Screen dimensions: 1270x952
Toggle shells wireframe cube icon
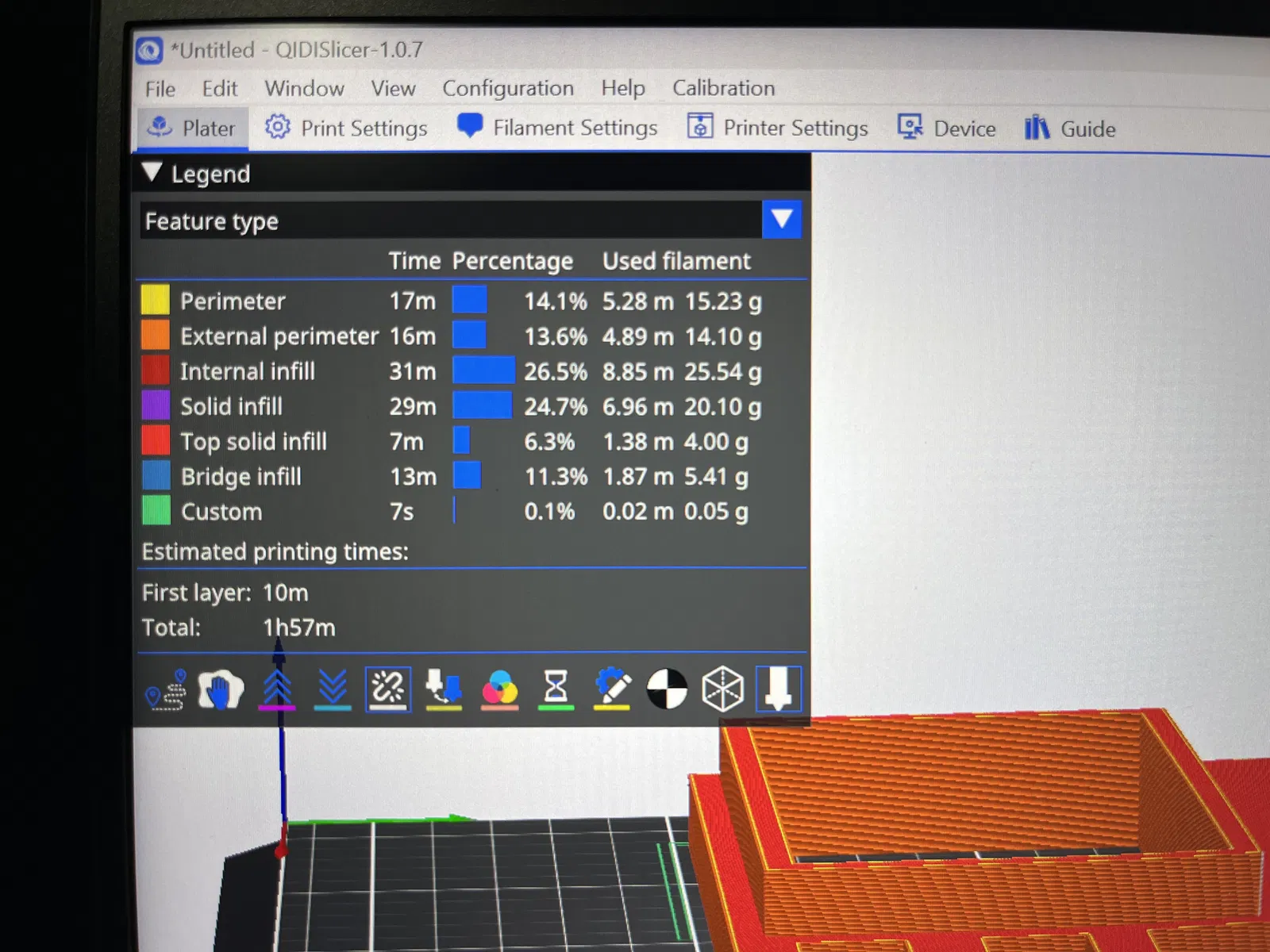pyautogui.click(x=722, y=689)
